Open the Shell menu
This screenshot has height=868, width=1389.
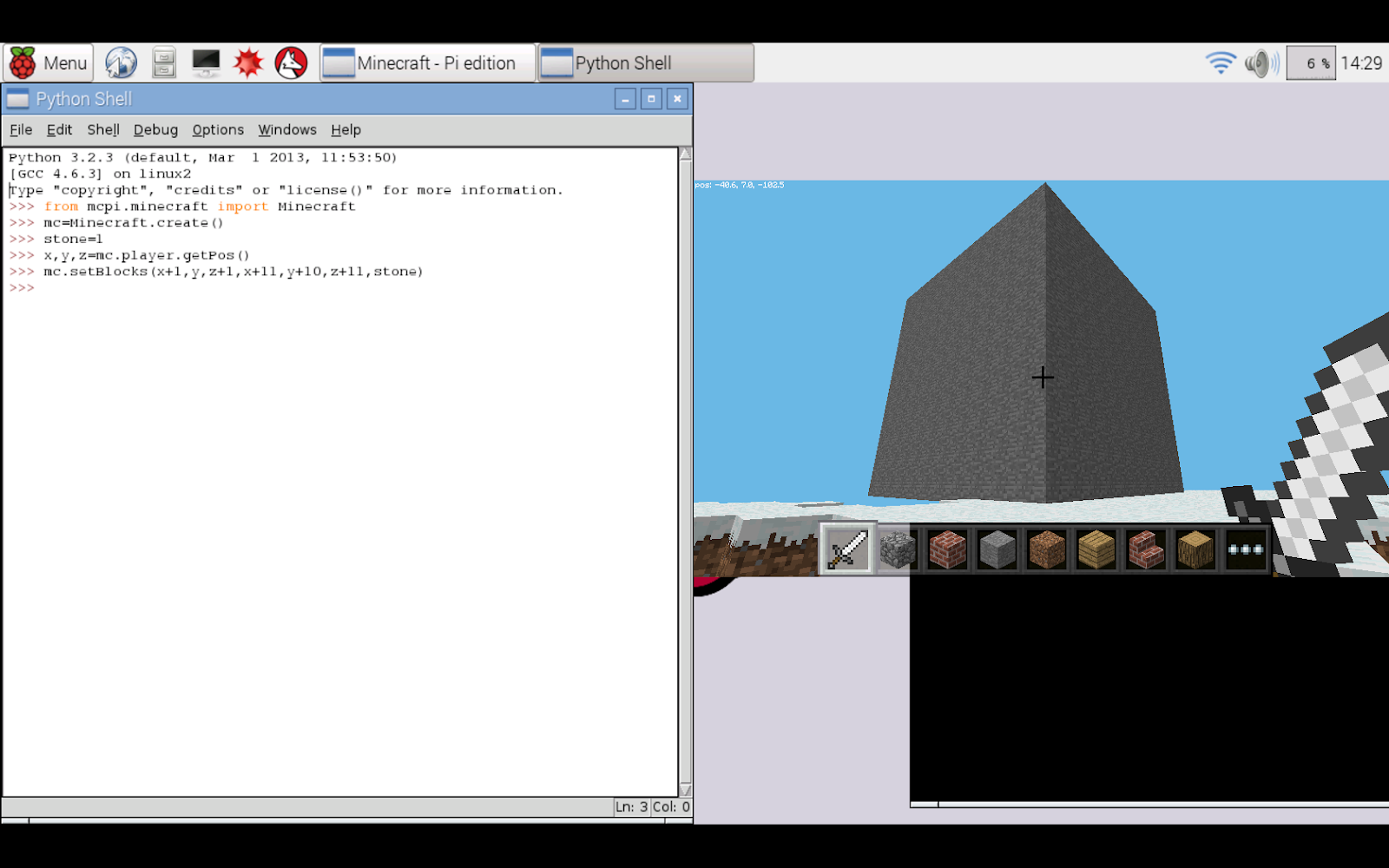103,129
